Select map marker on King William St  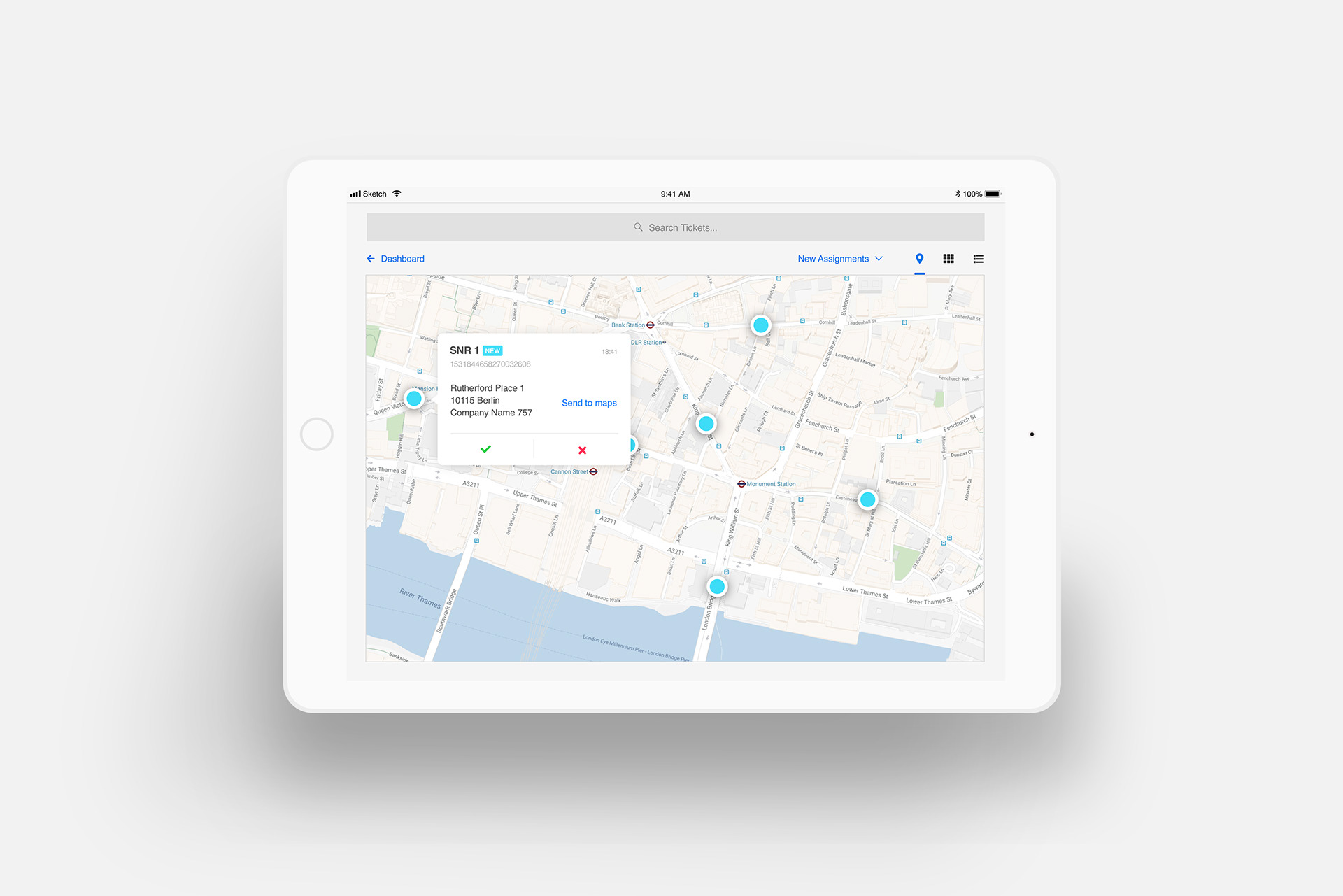(706, 423)
